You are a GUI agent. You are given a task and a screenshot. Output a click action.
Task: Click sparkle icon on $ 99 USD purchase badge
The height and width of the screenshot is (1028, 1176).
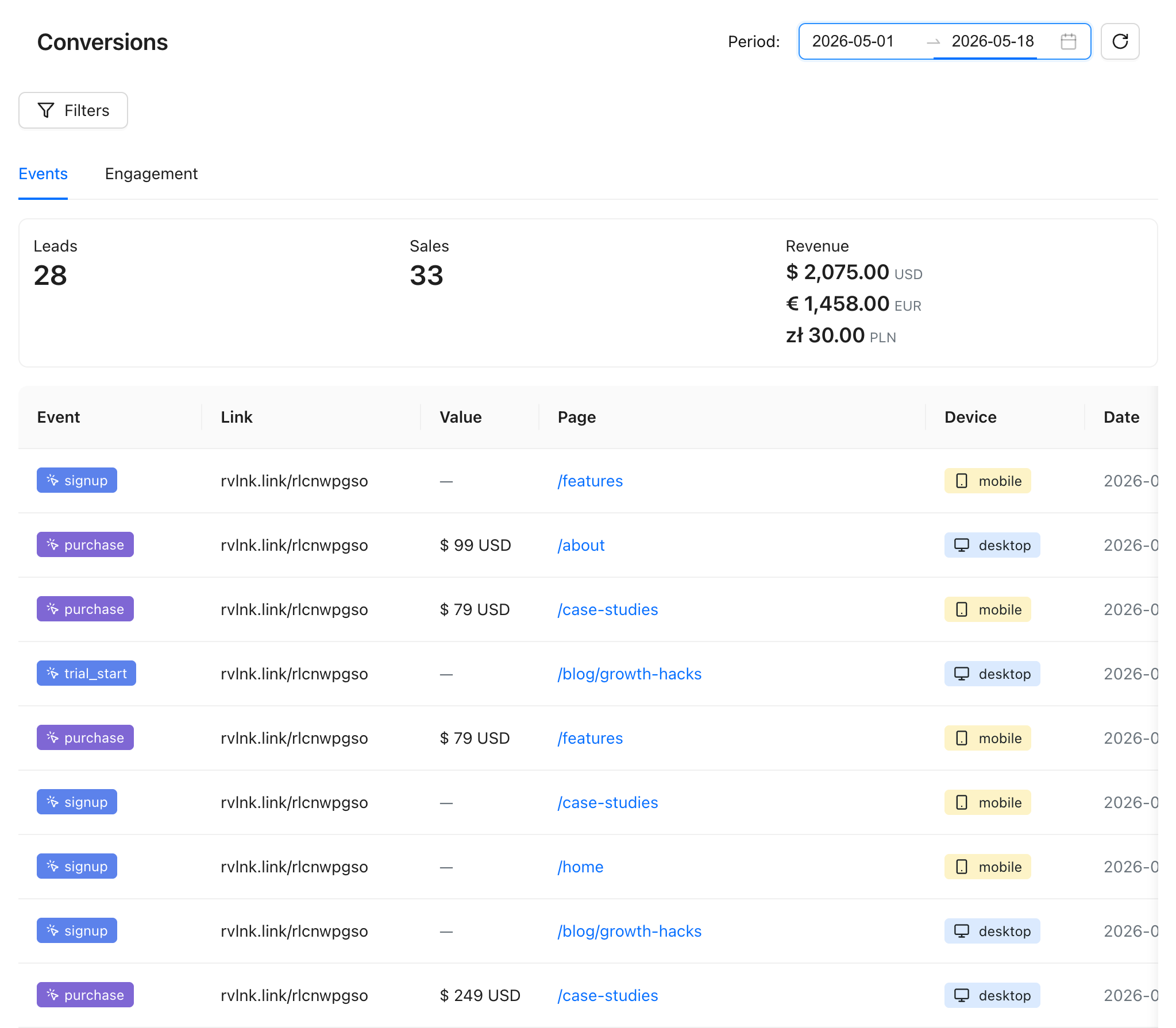[x=52, y=544]
